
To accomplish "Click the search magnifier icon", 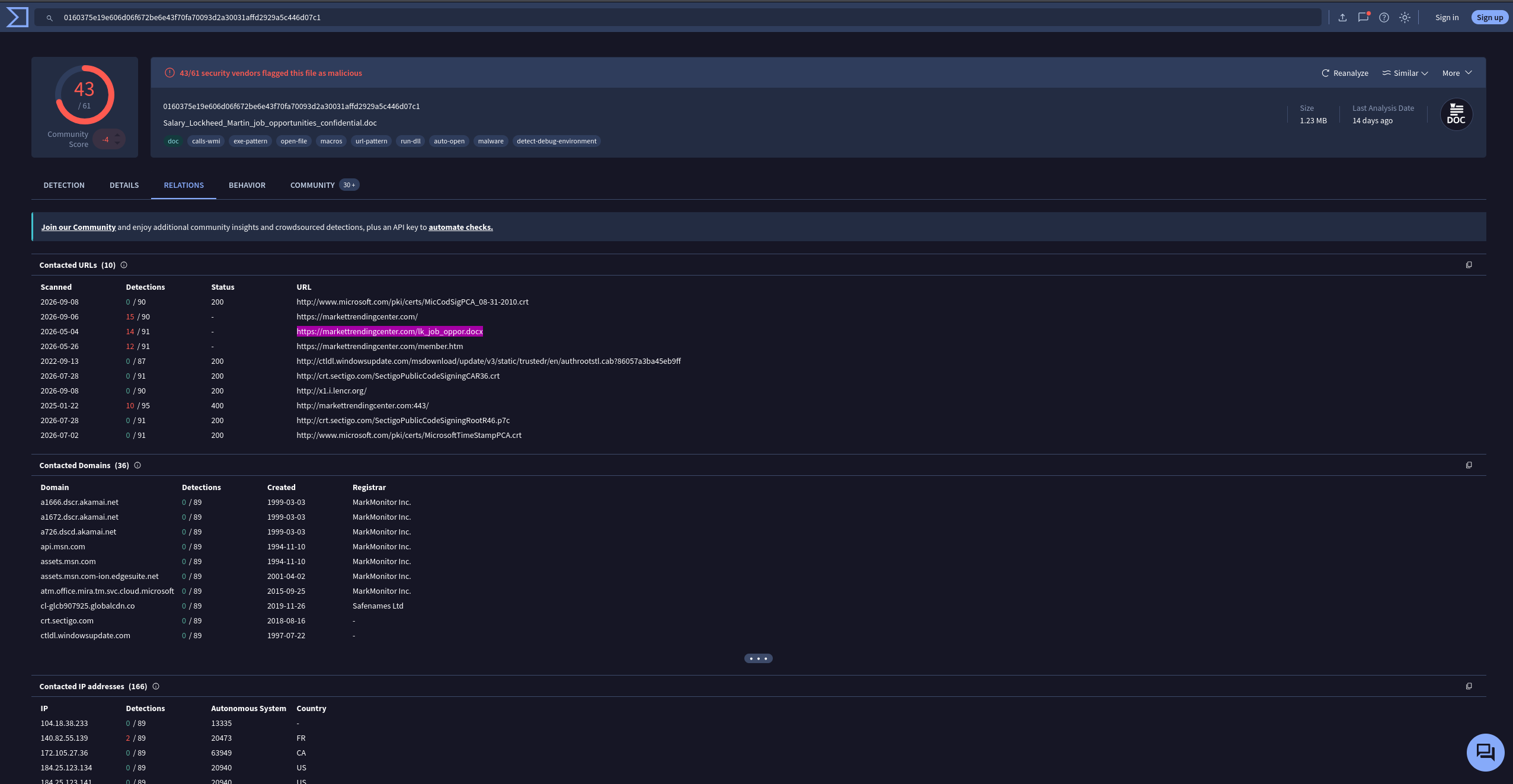I will pyautogui.click(x=50, y=18).
